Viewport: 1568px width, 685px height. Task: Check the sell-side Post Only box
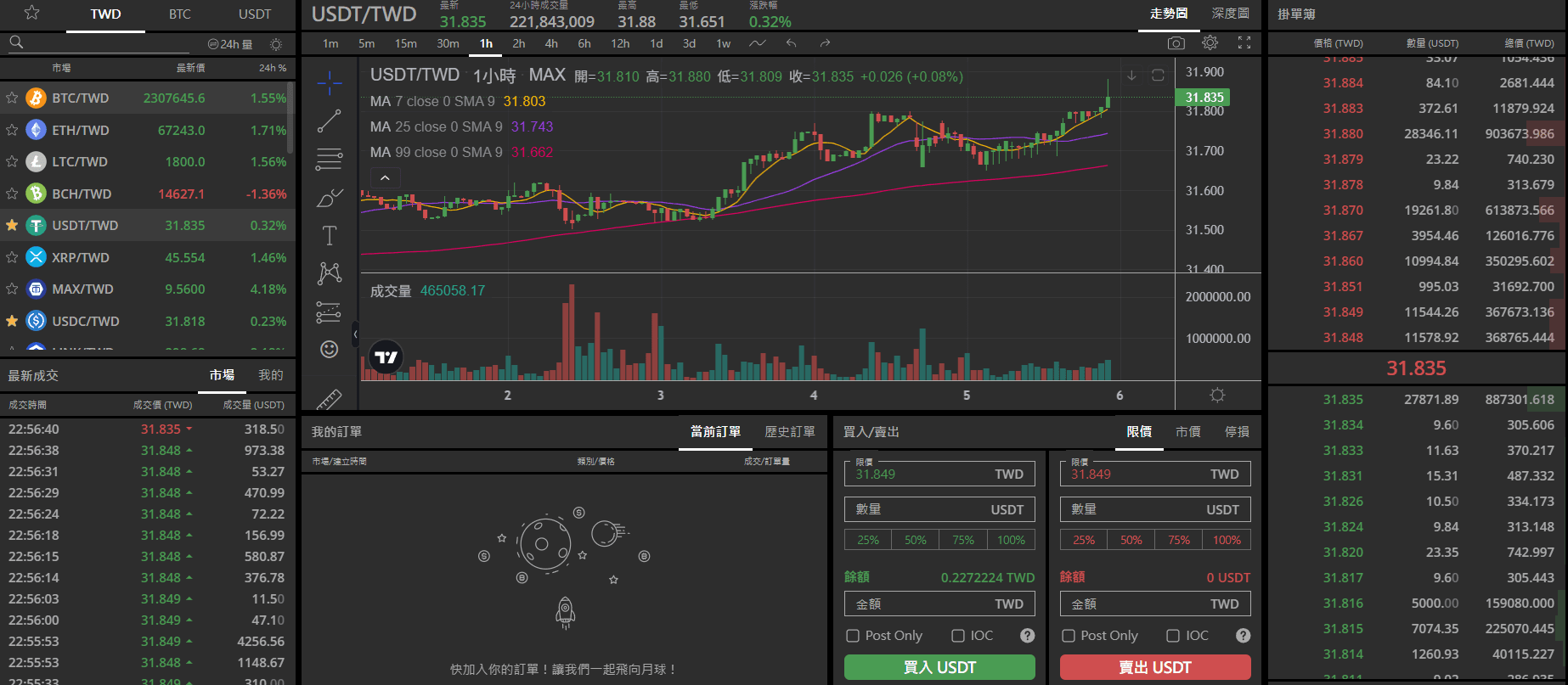coord(1069,636)
